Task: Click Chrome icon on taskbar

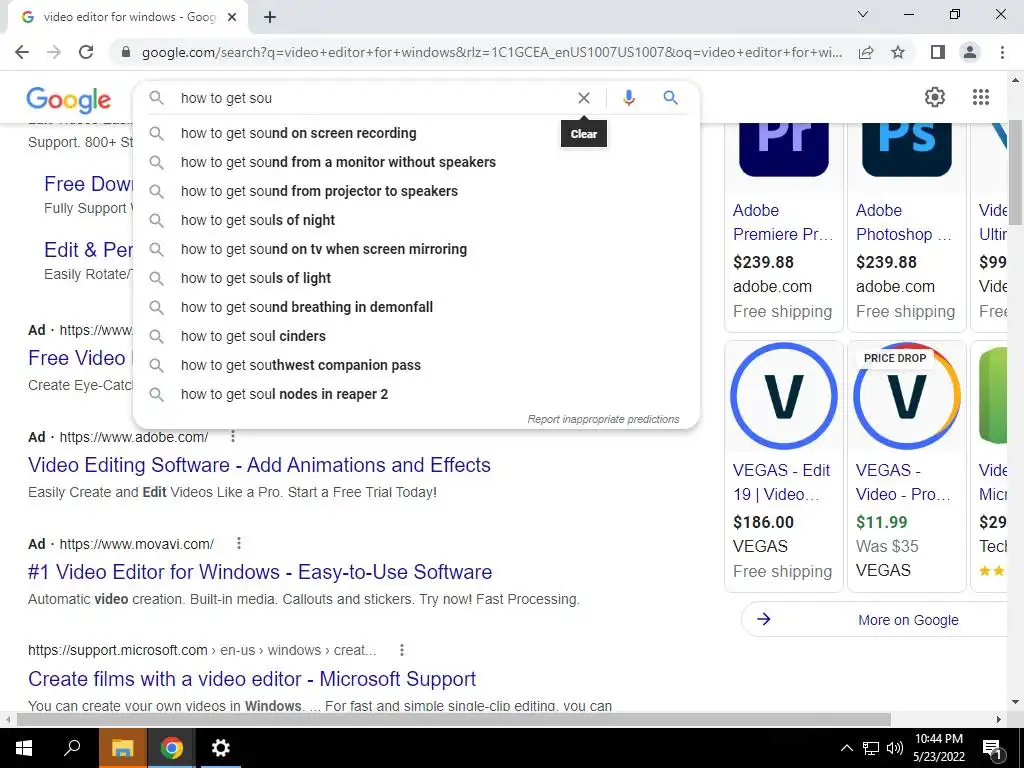Action: coord(172,748)
